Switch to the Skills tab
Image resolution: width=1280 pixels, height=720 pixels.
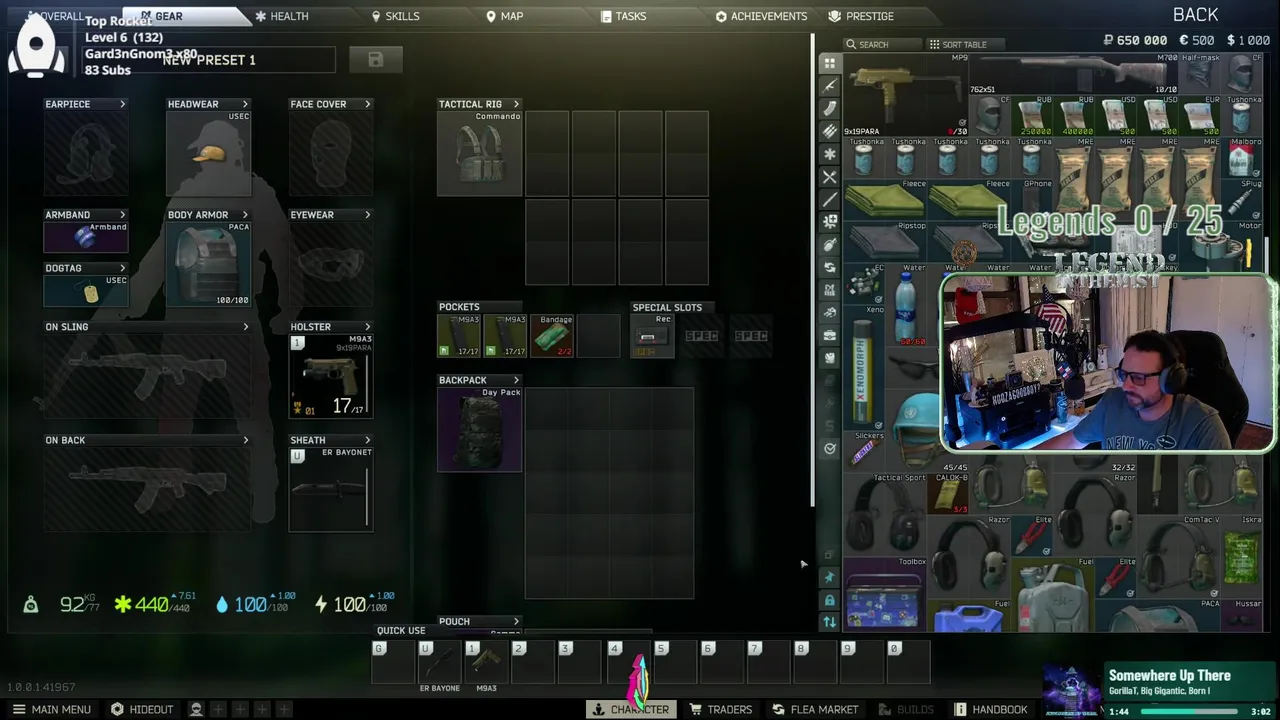click(395, 16)
